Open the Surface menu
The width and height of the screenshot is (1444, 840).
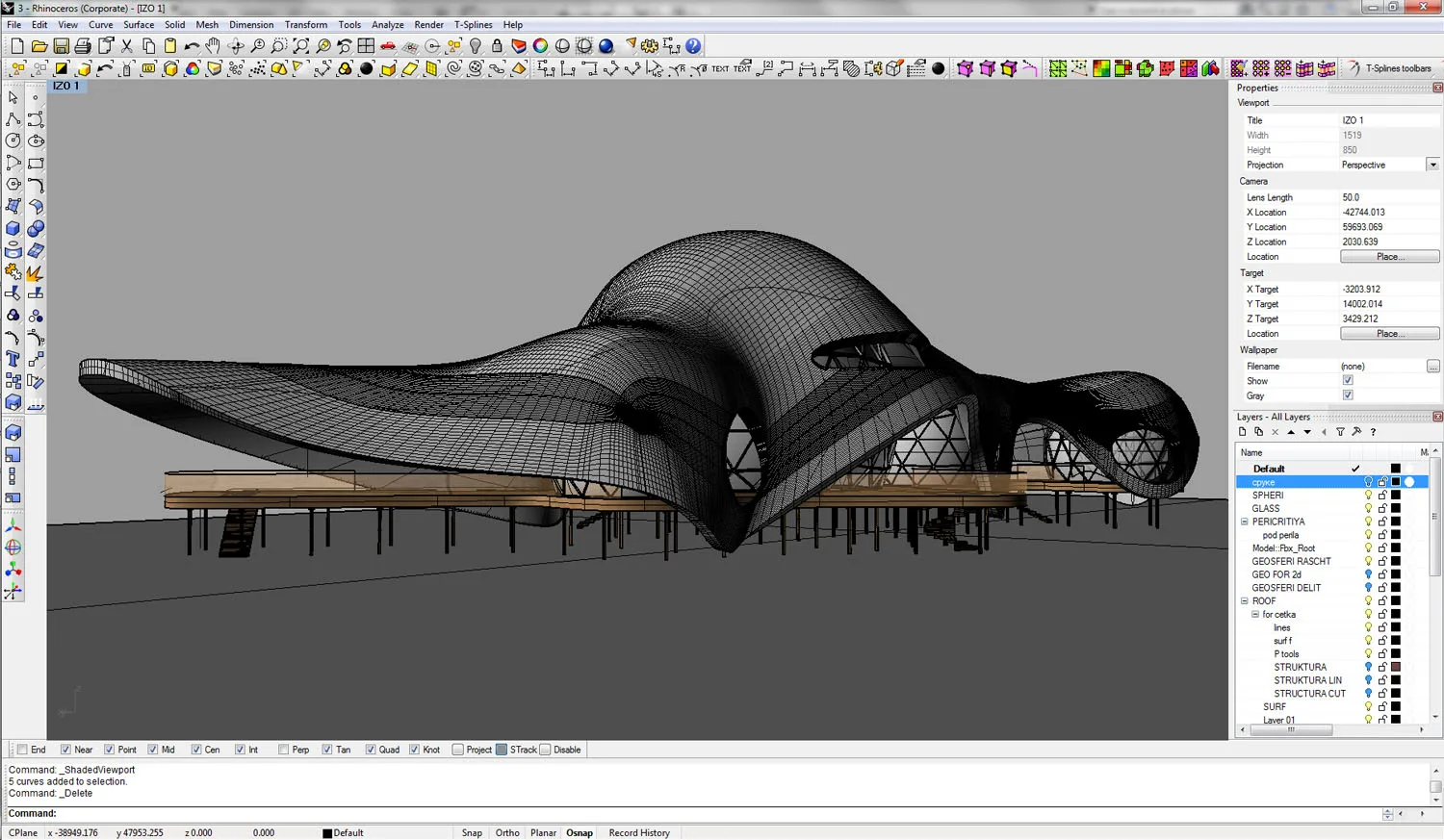coord(139,25)
